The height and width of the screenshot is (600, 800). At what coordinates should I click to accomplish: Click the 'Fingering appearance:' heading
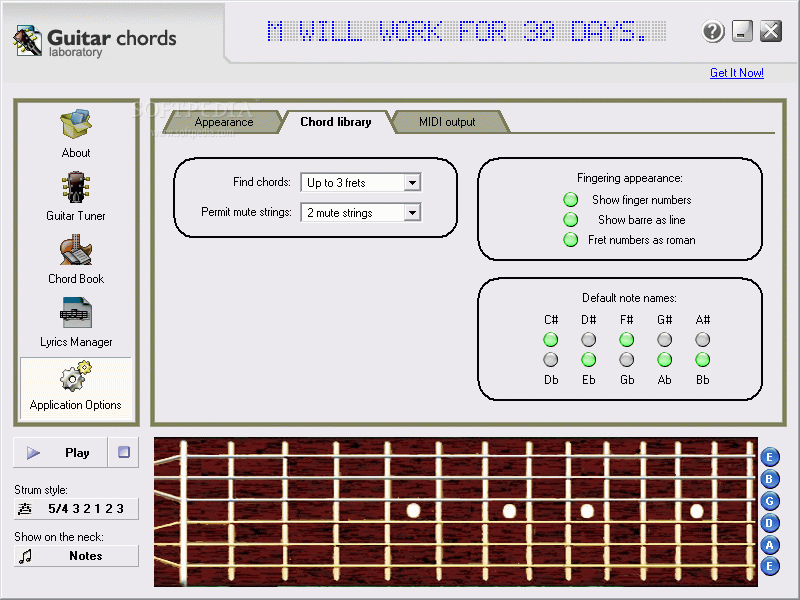(x=630, y=178)
